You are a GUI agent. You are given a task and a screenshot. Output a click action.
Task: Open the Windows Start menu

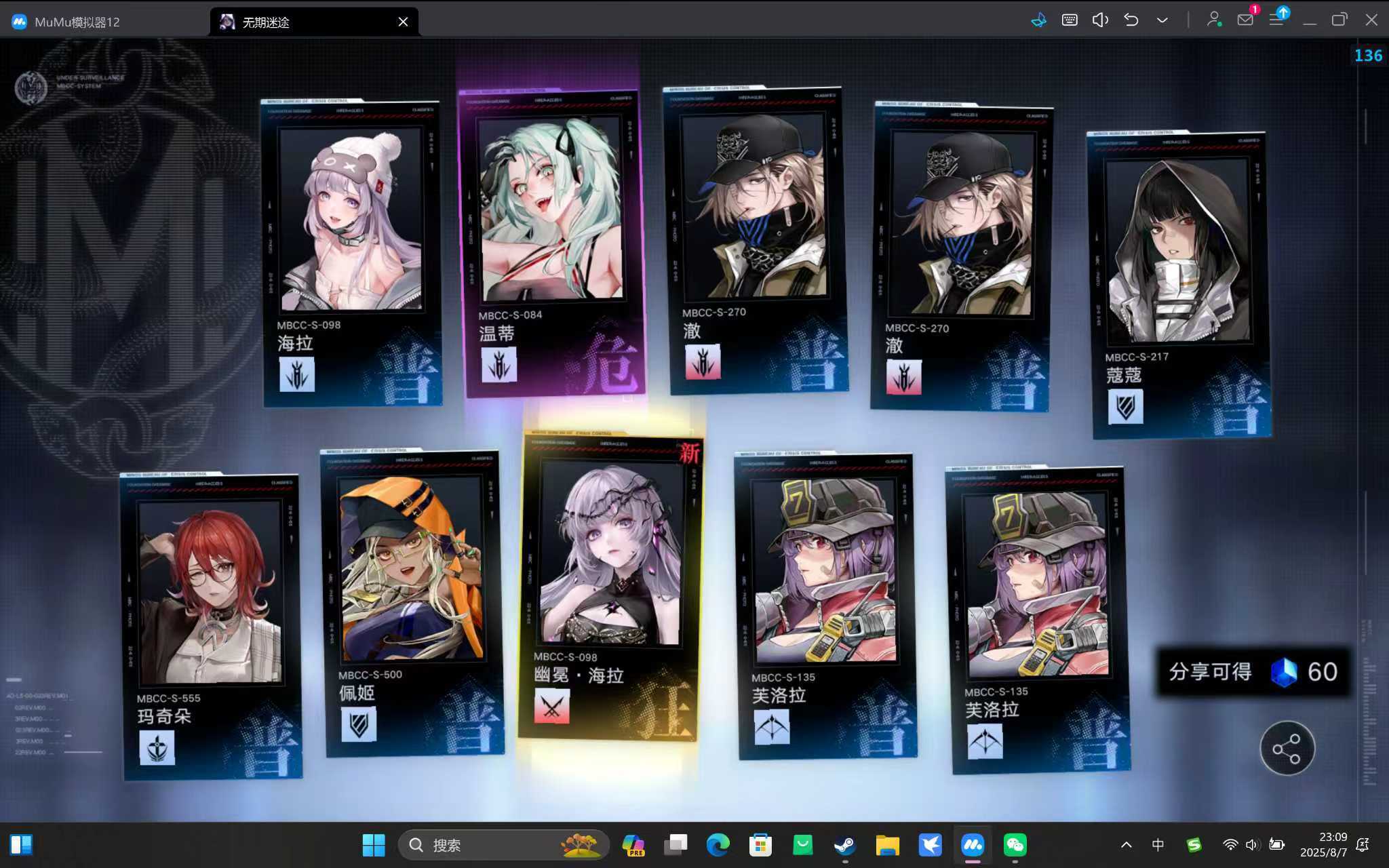(x=373, y=845)
